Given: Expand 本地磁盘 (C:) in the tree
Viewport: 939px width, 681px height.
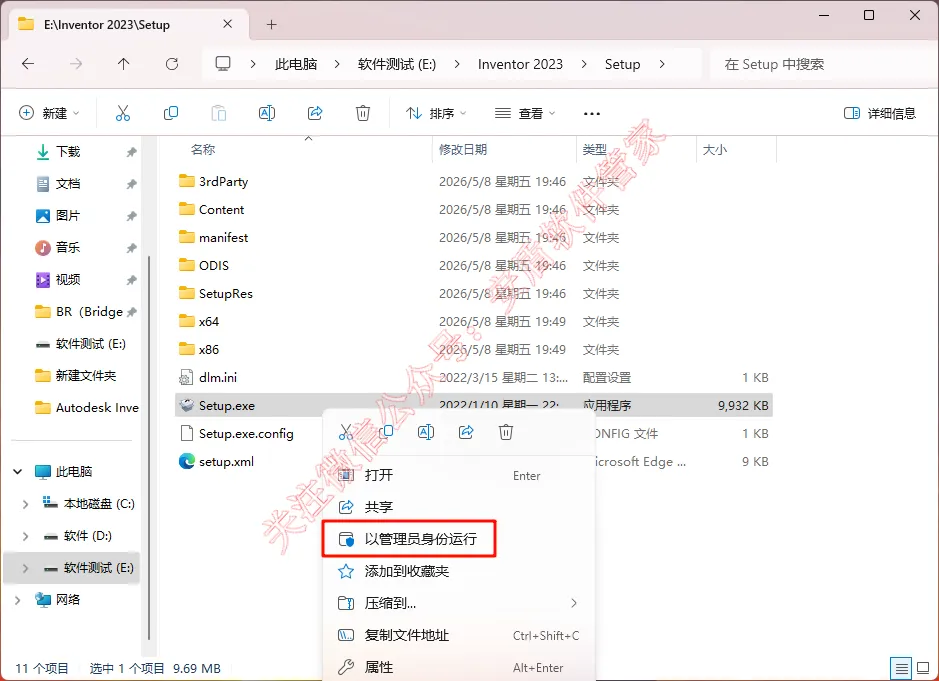Looking at the screenshot, I should [x=25, y=504].
